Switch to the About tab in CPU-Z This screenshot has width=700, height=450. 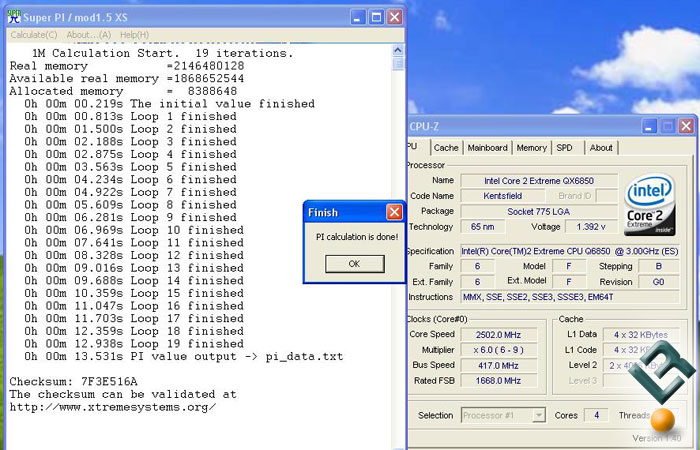point(601,148)
